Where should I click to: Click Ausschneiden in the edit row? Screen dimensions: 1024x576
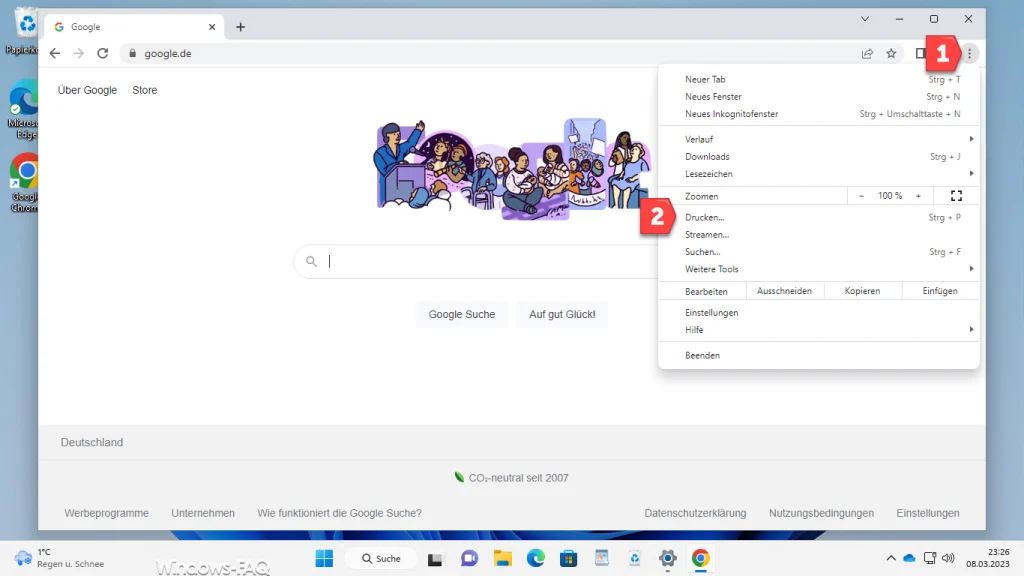(x=784, y=291)
